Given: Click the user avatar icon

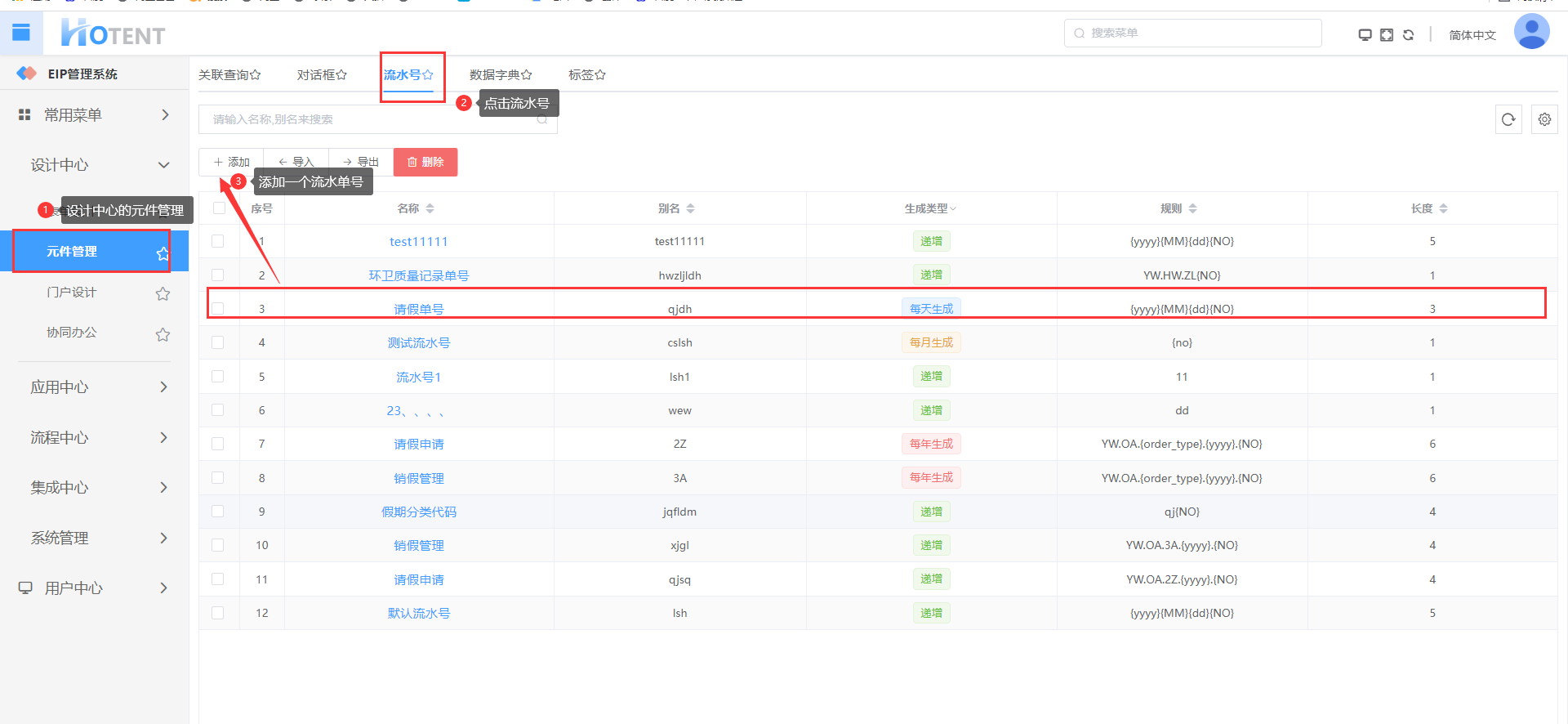Looking at the screenshot, I should point(1531,33).
